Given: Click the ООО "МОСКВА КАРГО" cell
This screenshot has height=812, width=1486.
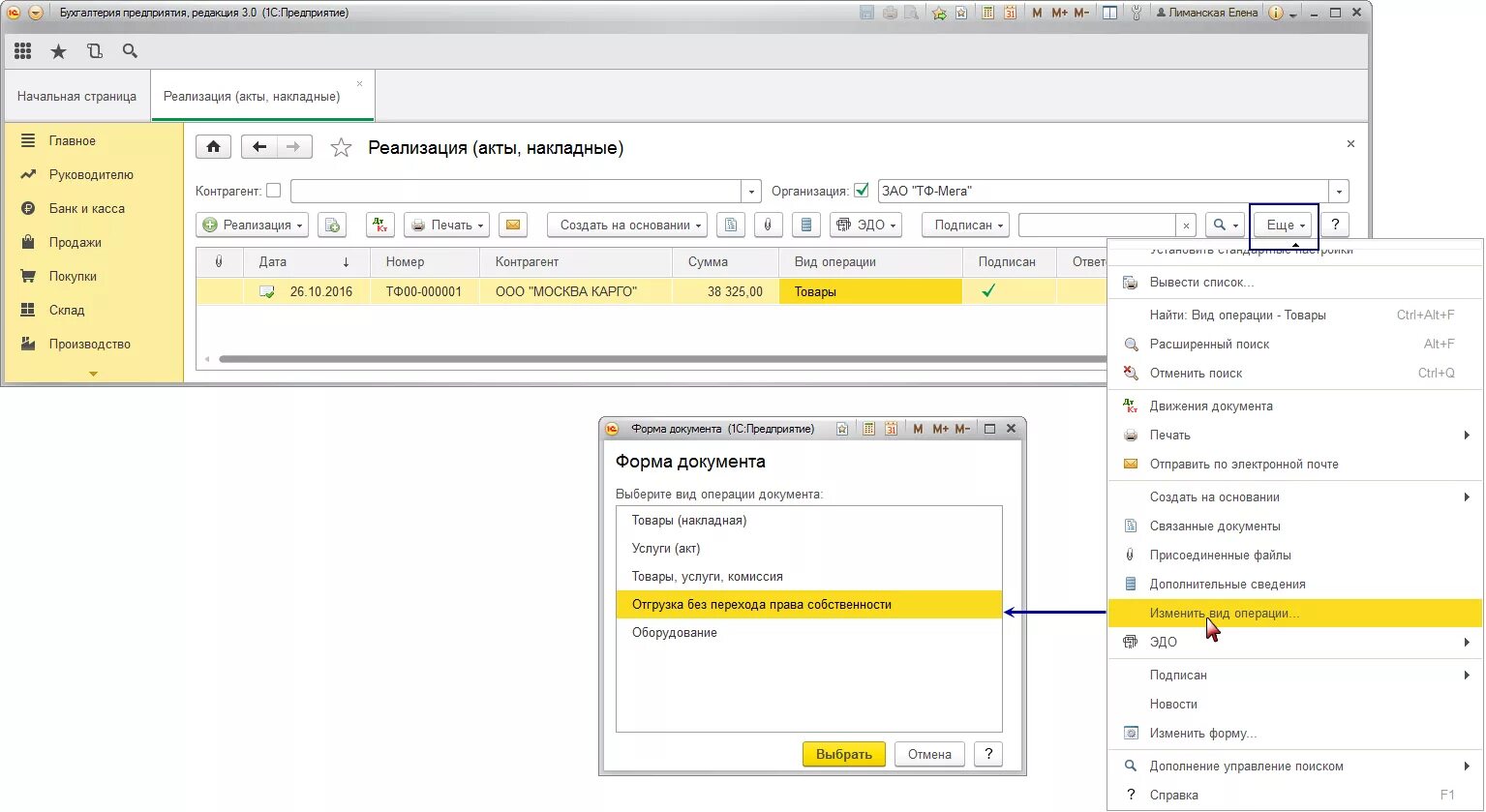Looking at the screenshot, I should click(x=576, y=291).
